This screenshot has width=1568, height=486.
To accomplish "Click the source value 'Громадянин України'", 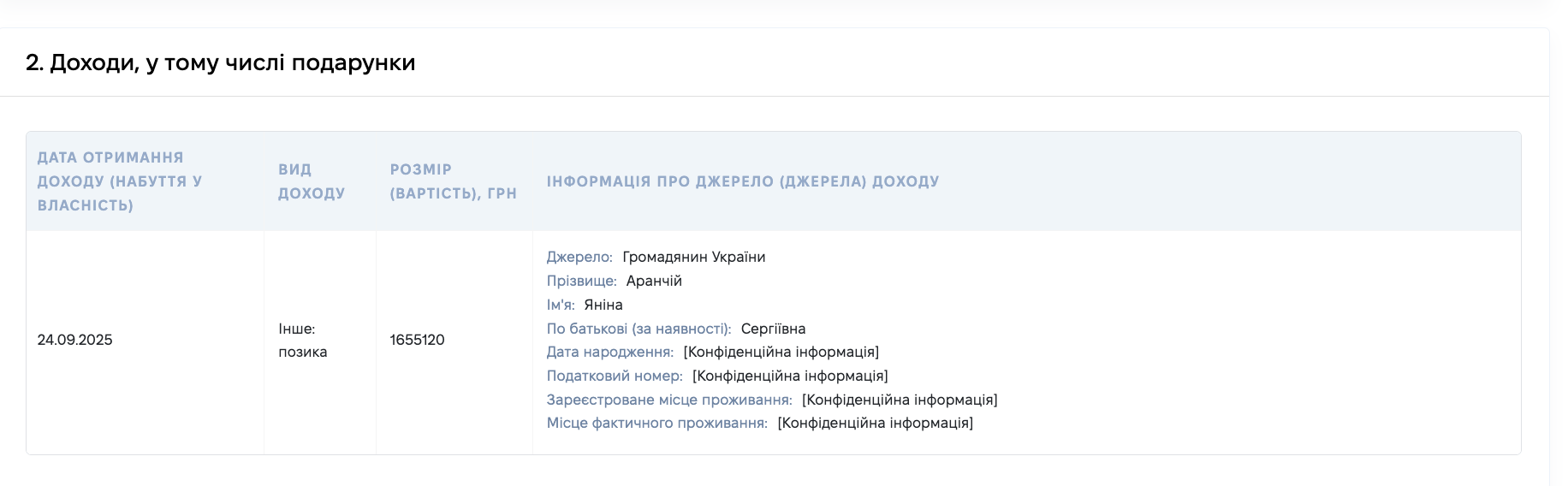I will pyautogui.click(x=694, y=257).
